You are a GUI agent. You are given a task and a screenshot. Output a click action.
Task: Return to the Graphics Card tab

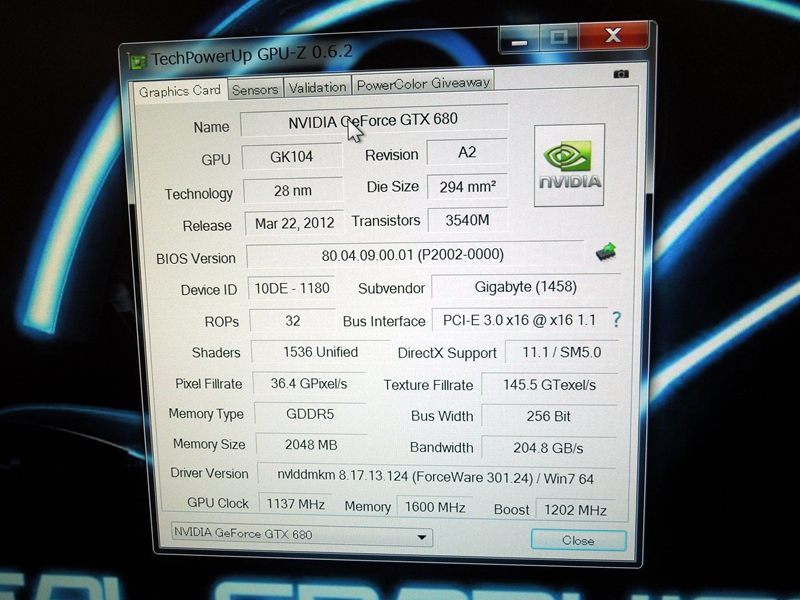[x=179, y=90]
